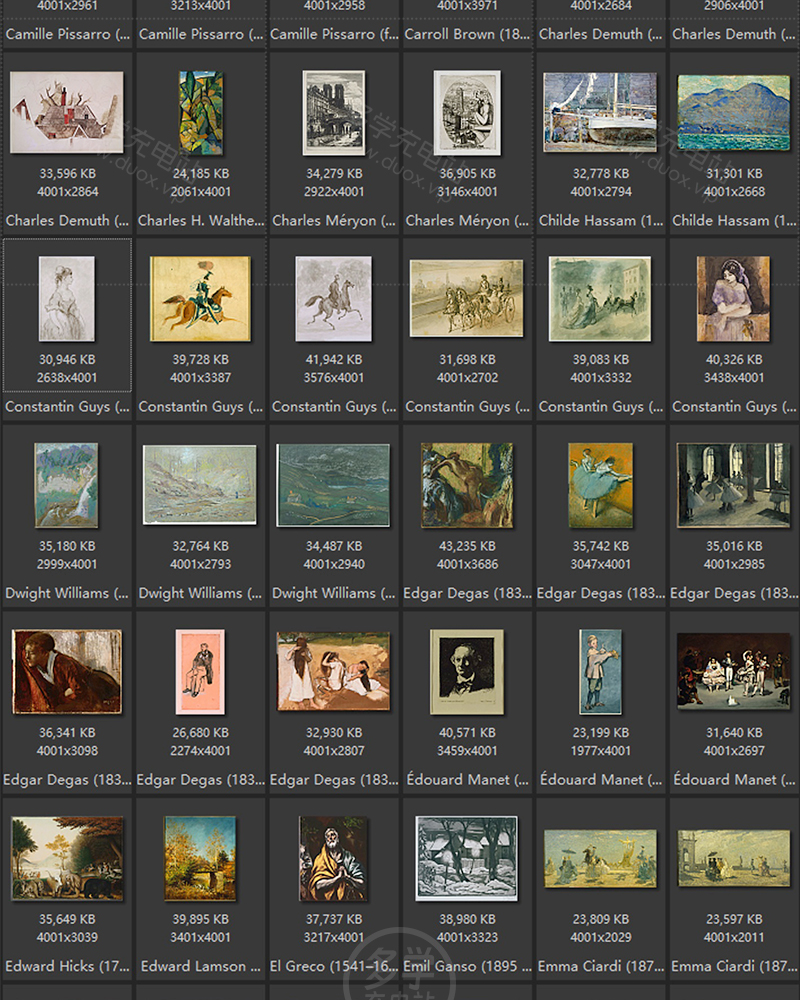
Task: Select the Charles H. Walther cubist painting thumbnail
Action: (x=200, y=112)
